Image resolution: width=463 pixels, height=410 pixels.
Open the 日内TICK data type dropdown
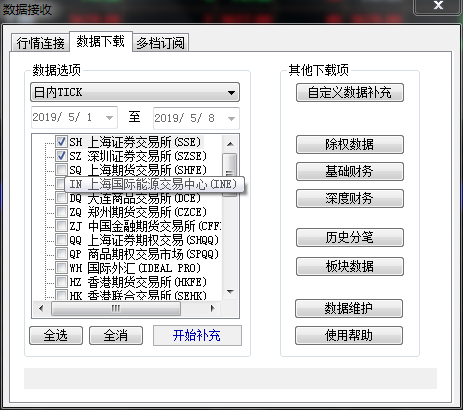coord(135,92)
